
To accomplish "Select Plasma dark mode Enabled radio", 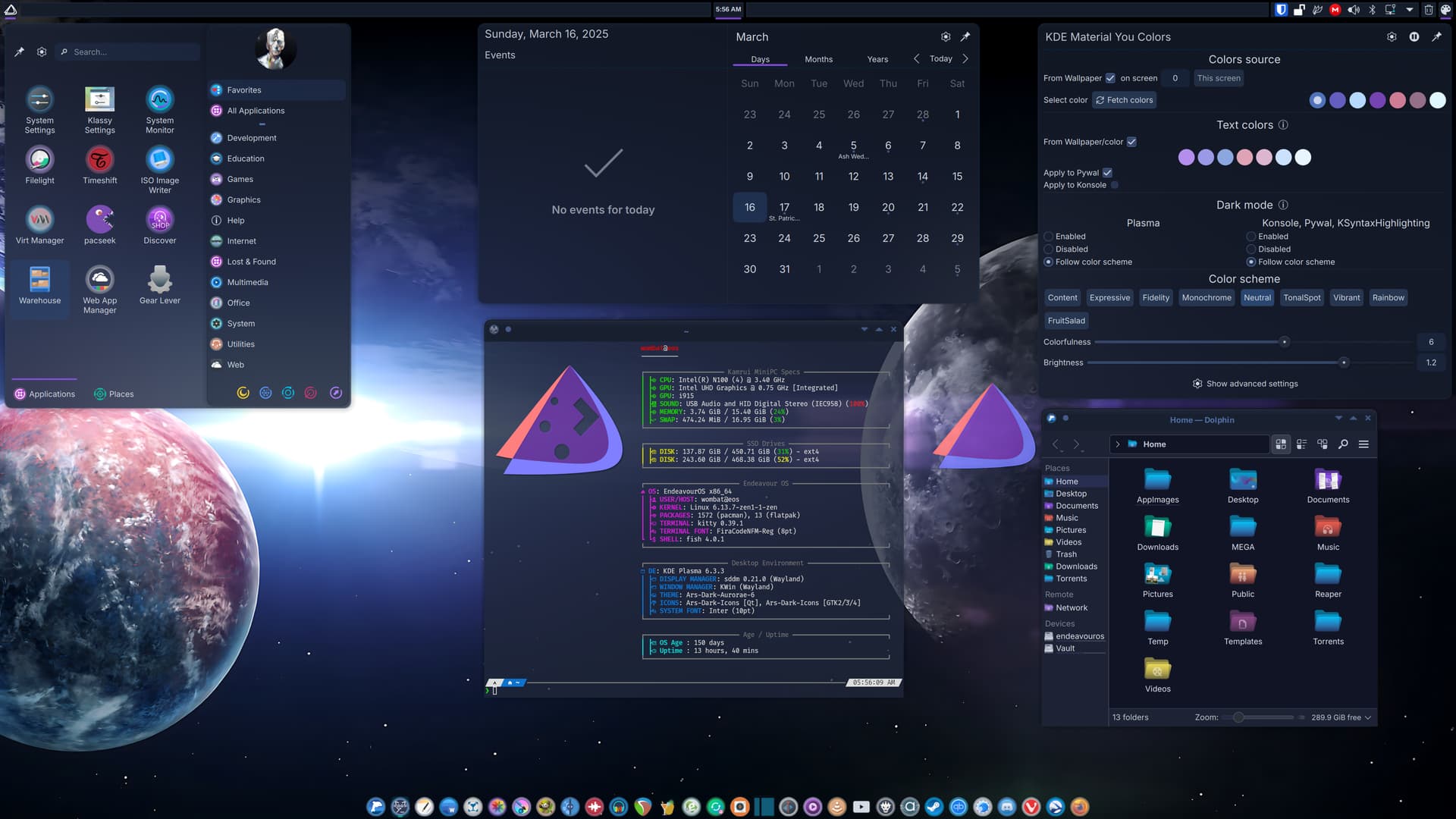I will tap(1049, 237).
